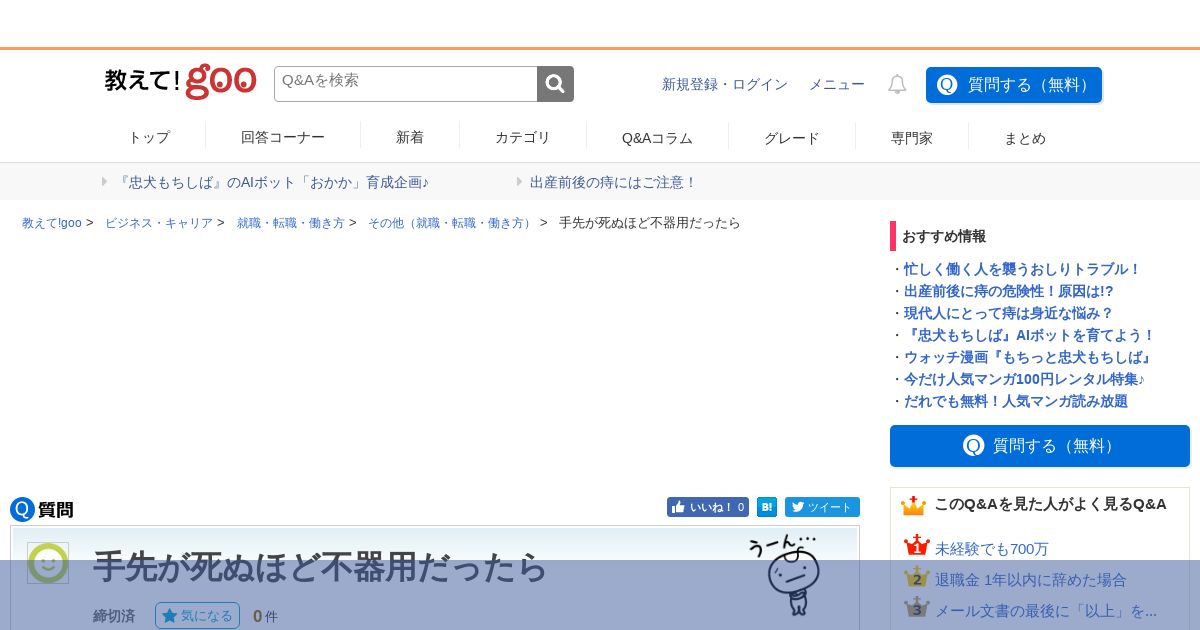Open 今だけ人気マンガ100円レンタル特集♪ link
The height and width of the screenshot is (630, 1200).
(1025, 379)
